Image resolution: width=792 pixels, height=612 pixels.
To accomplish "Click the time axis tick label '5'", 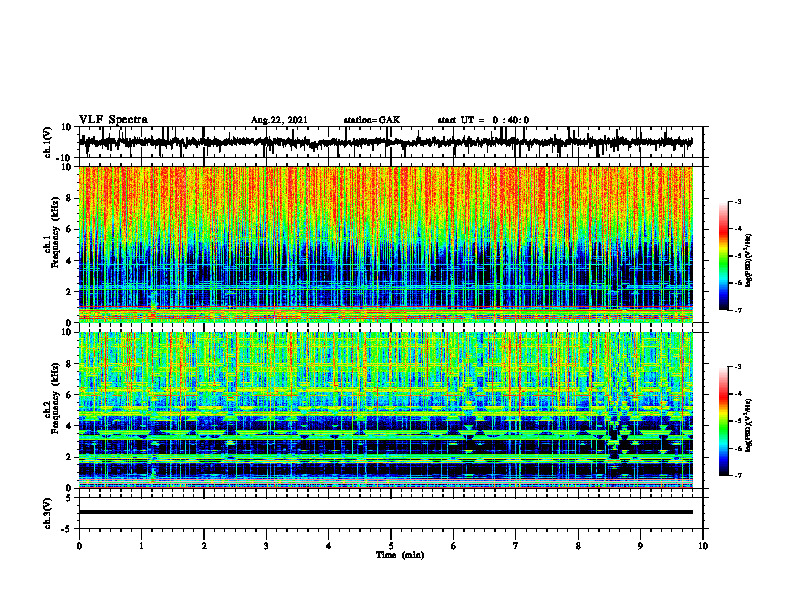I will (x=391, y=546).
